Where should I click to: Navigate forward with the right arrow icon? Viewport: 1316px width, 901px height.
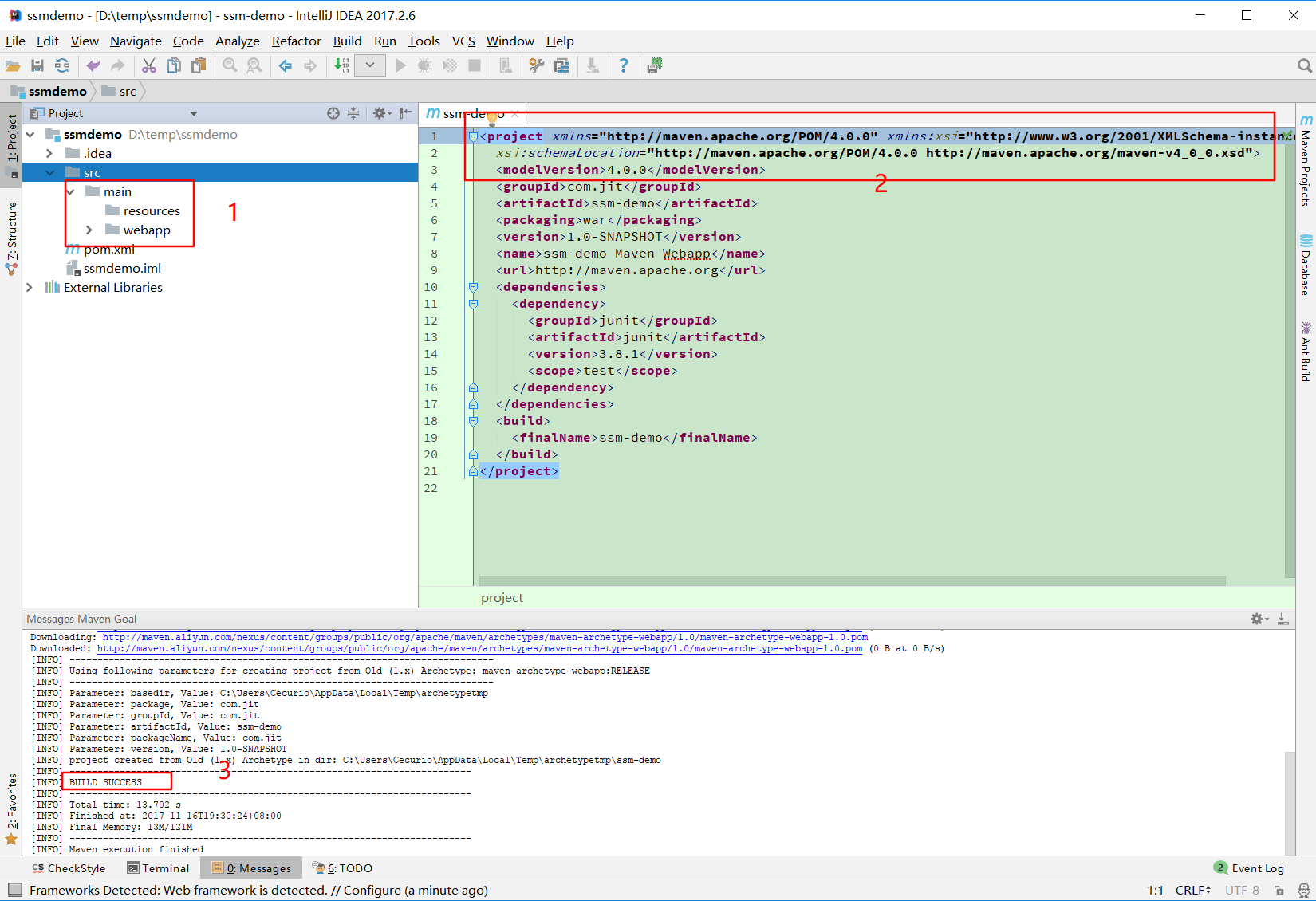(310, 66)
